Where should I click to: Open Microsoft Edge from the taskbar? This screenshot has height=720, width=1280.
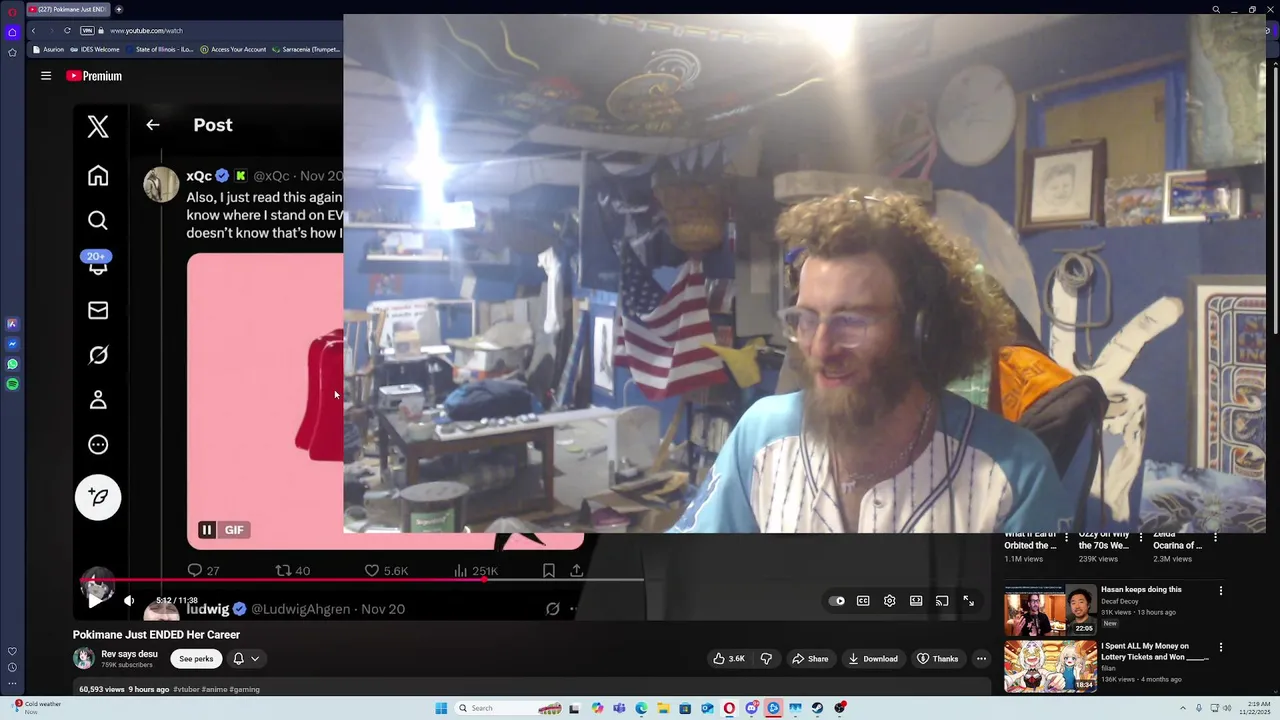click(641, 708)
